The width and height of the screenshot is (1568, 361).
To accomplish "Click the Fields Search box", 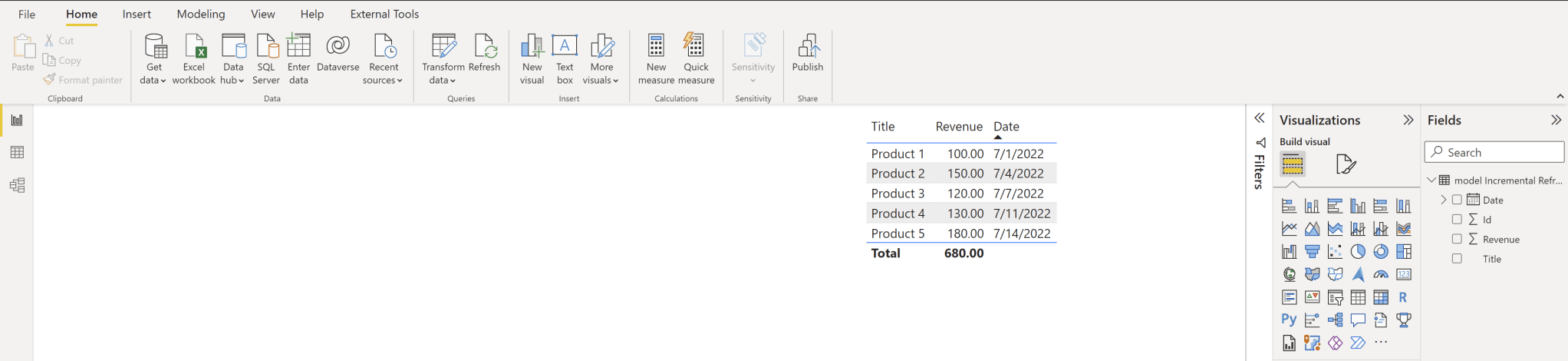I will (x=1494, y=152).
